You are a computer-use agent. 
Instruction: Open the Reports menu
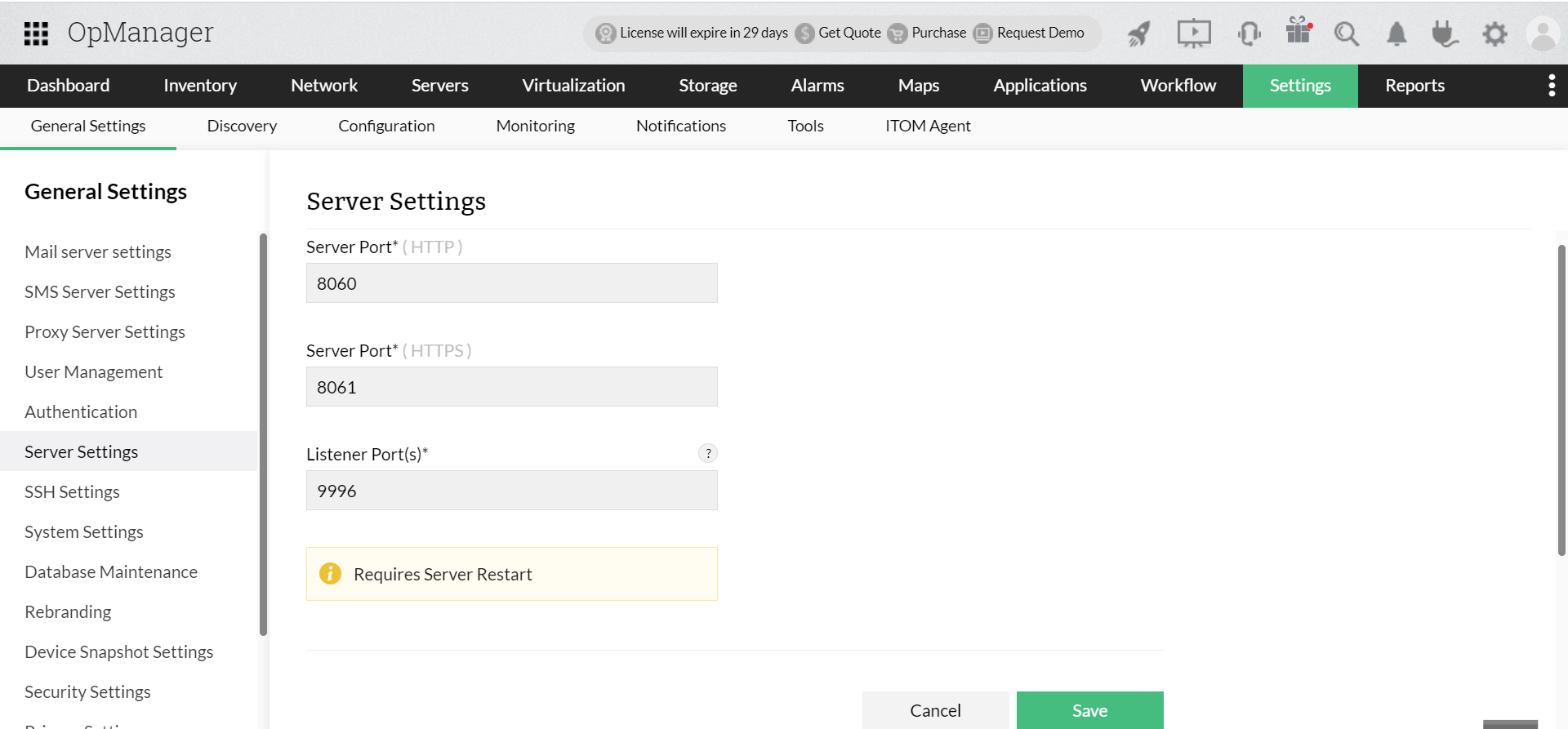pyautogui.click(x=1415, y=86)
